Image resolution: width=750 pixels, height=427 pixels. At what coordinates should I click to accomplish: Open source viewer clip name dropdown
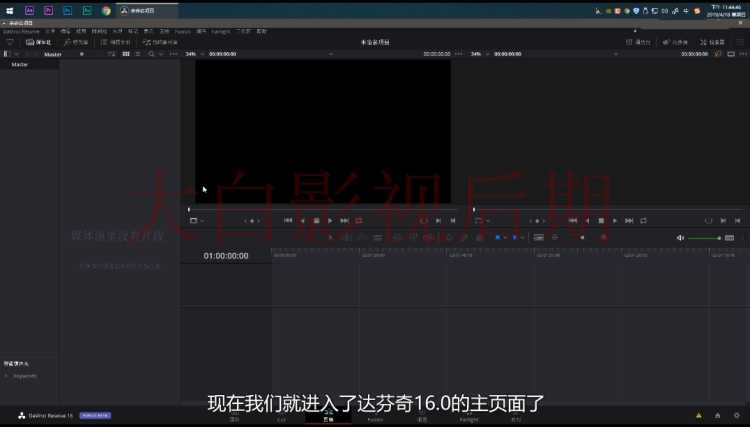(x=331, y=54)
